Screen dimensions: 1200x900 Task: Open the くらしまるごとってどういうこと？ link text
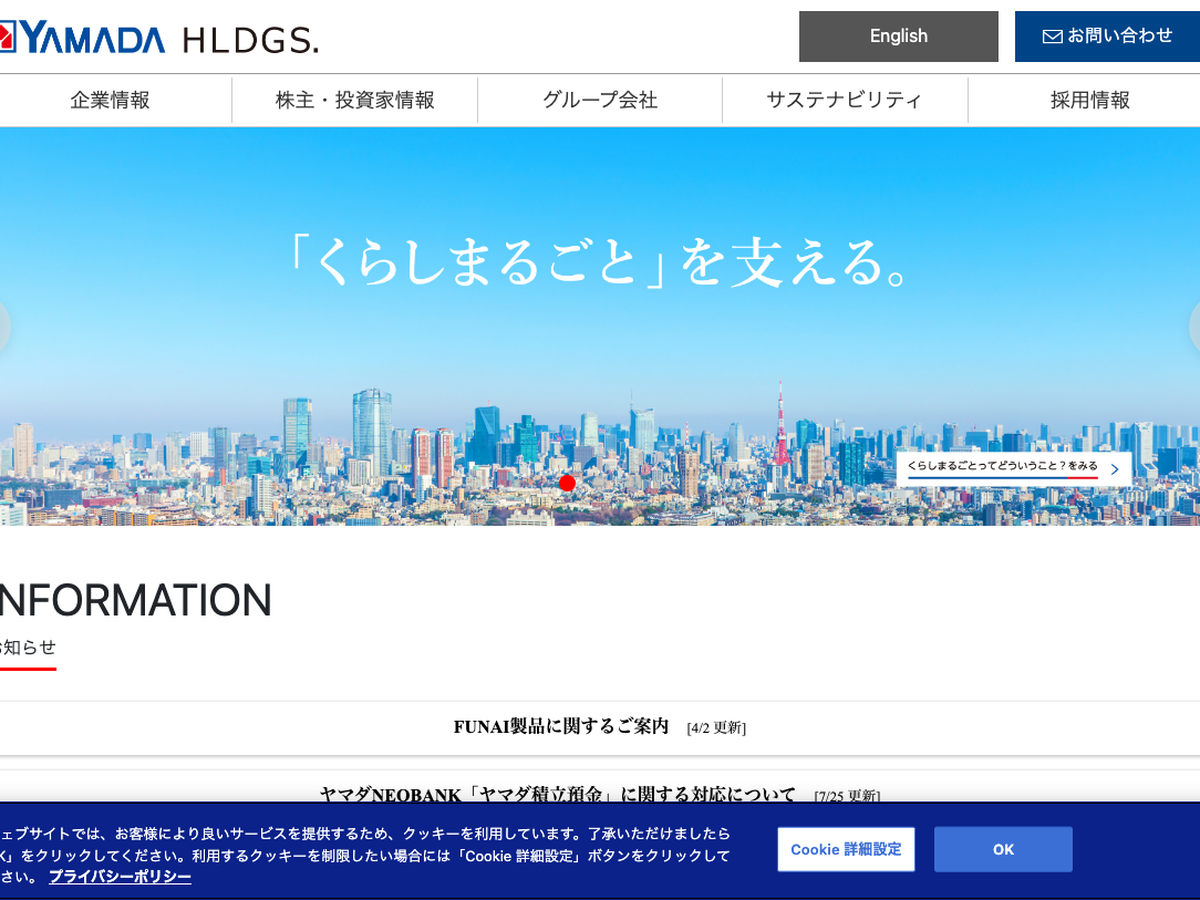click(1001, 467)
